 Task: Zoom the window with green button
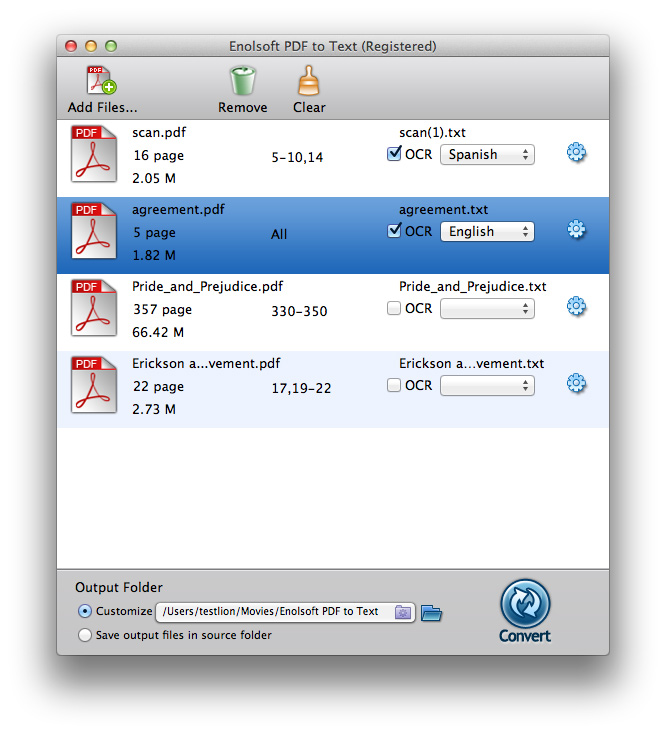[x=111, y=46]
